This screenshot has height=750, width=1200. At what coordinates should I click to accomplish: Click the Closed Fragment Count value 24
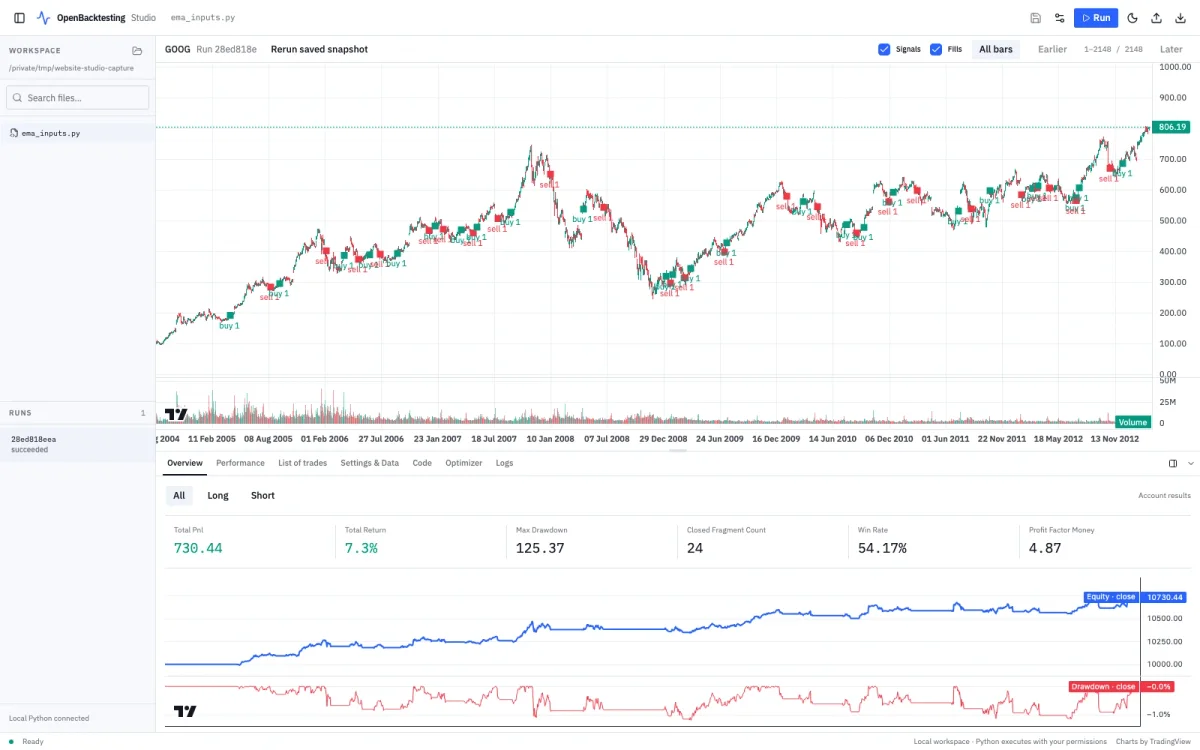coord(695,548)
